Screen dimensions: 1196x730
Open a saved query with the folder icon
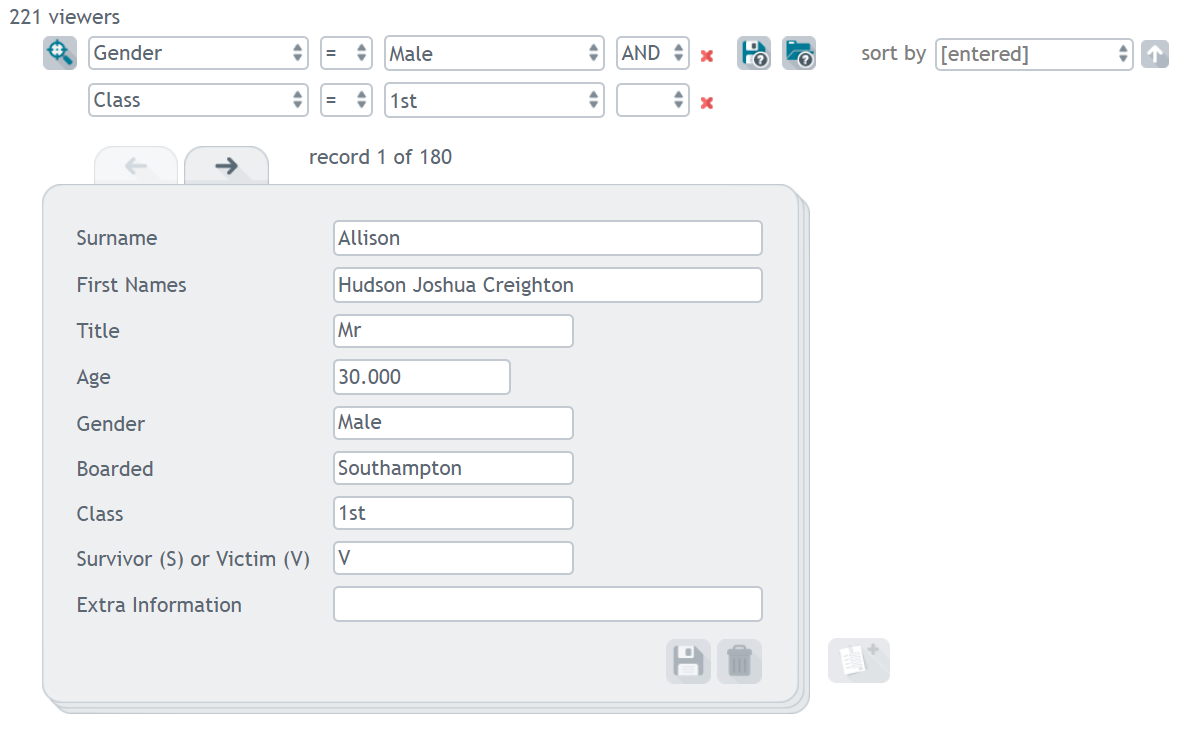click(799, 53)
